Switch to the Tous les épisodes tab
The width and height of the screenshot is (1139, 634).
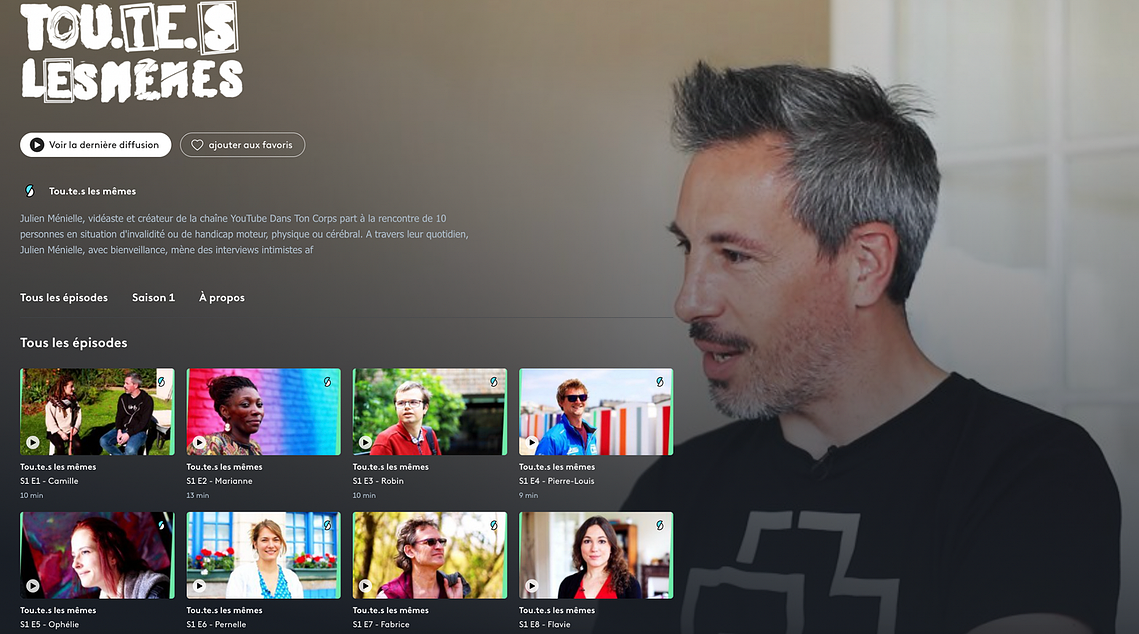64,298
